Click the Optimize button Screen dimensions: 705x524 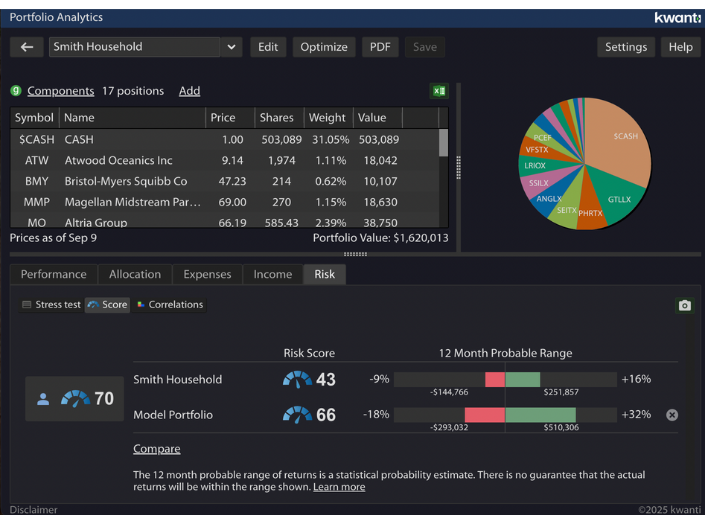point(324,47)
